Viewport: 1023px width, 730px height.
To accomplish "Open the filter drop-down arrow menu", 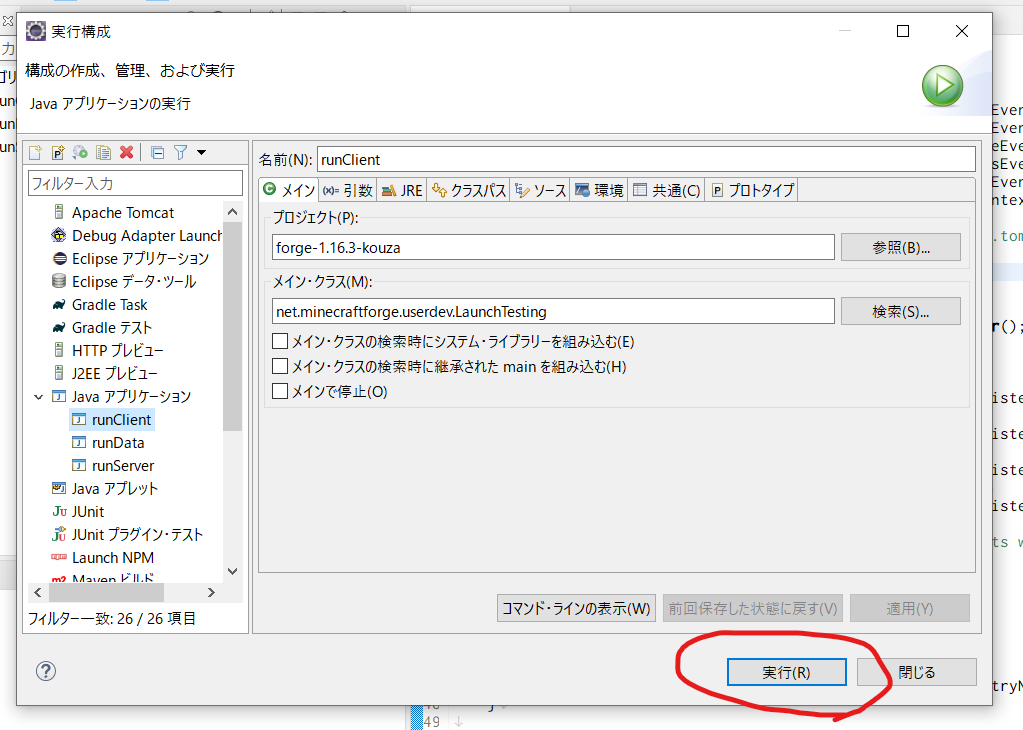I will [x=202, y=153].
